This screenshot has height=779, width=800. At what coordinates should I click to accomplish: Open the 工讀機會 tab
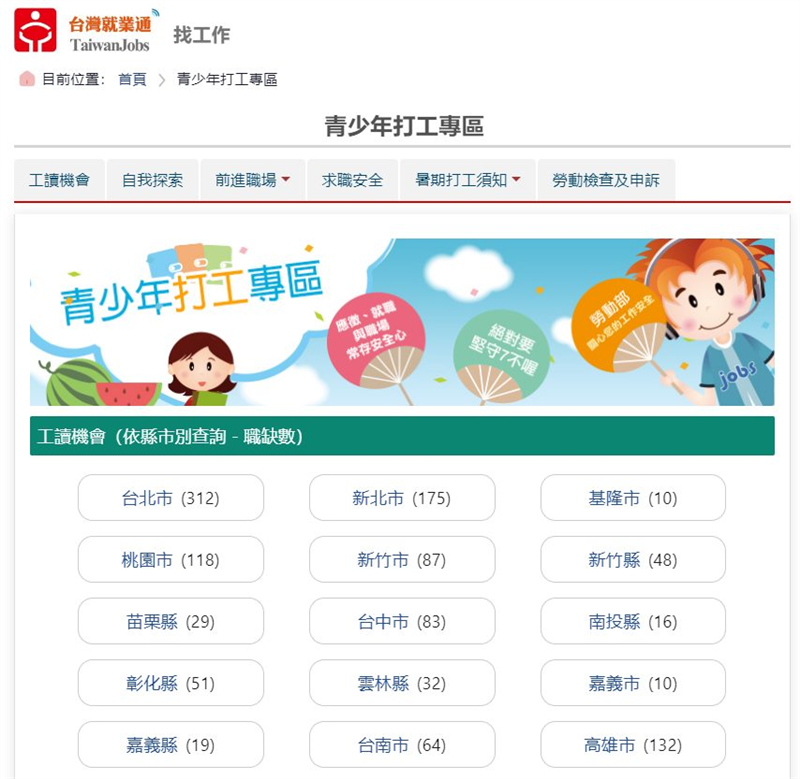point(59,180)
